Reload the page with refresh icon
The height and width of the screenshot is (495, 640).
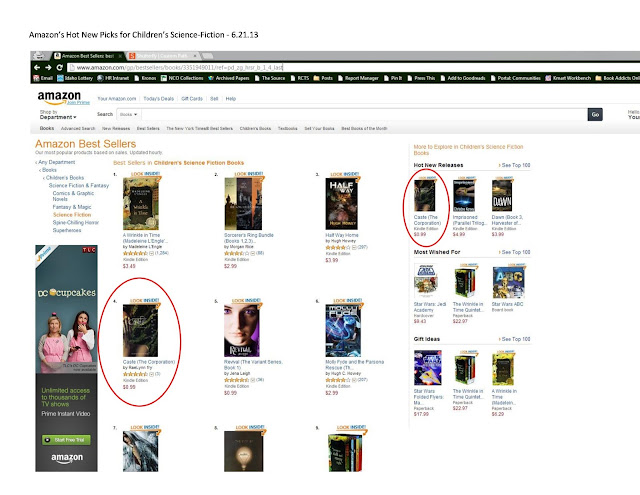[x=60, y=67]
